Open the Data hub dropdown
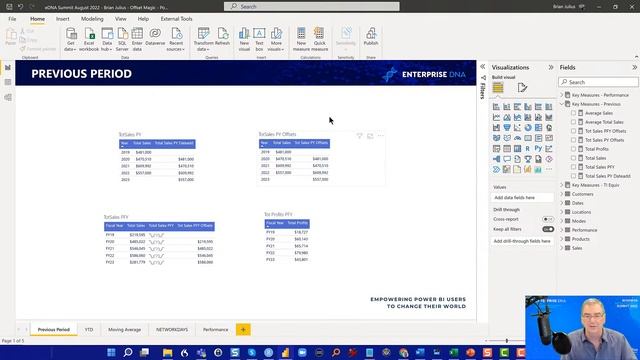 click(x=107, y=40)
